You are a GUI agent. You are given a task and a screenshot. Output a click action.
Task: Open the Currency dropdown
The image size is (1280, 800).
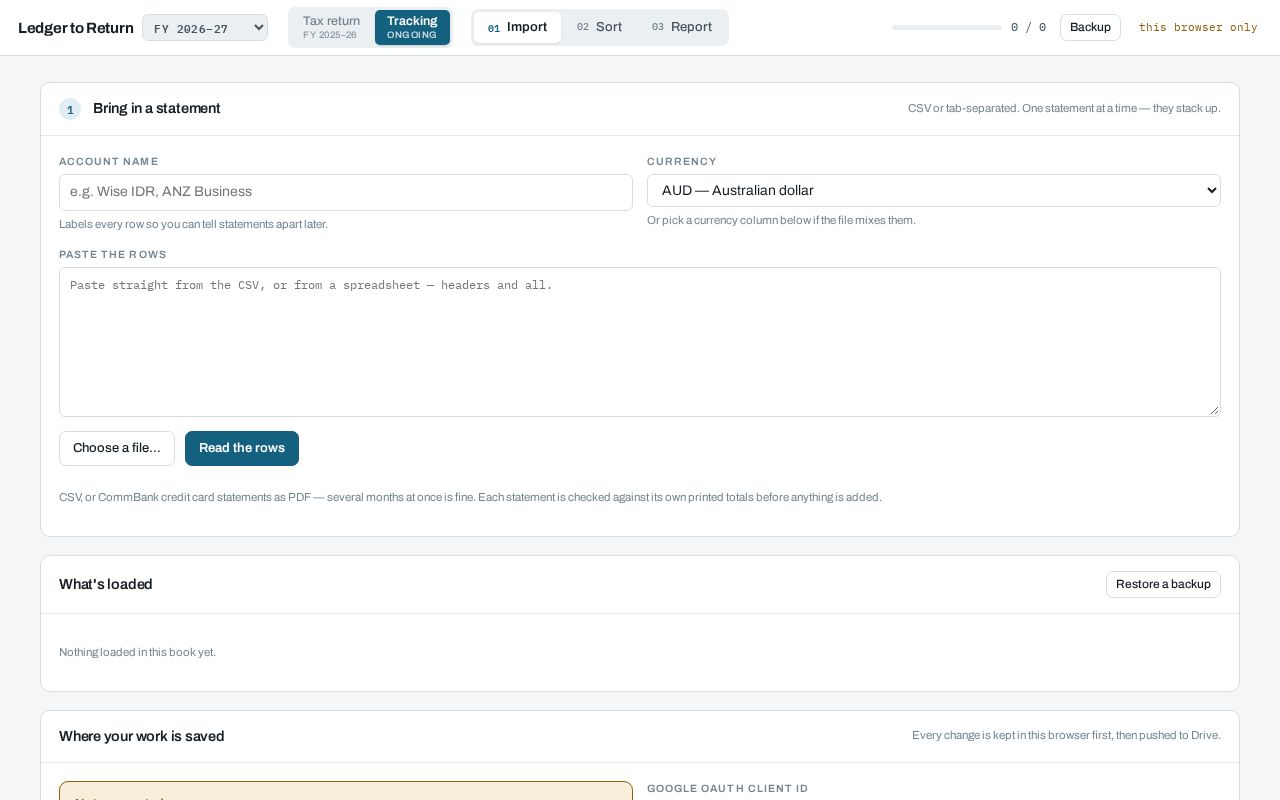point(934,191)
